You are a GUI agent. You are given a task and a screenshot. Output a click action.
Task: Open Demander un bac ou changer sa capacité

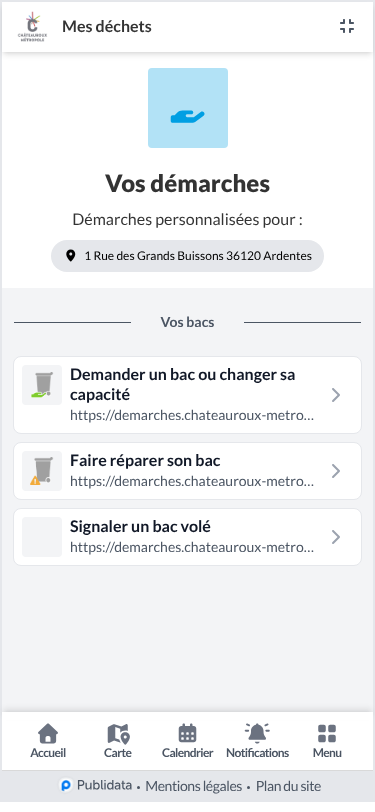click(188, 395)
